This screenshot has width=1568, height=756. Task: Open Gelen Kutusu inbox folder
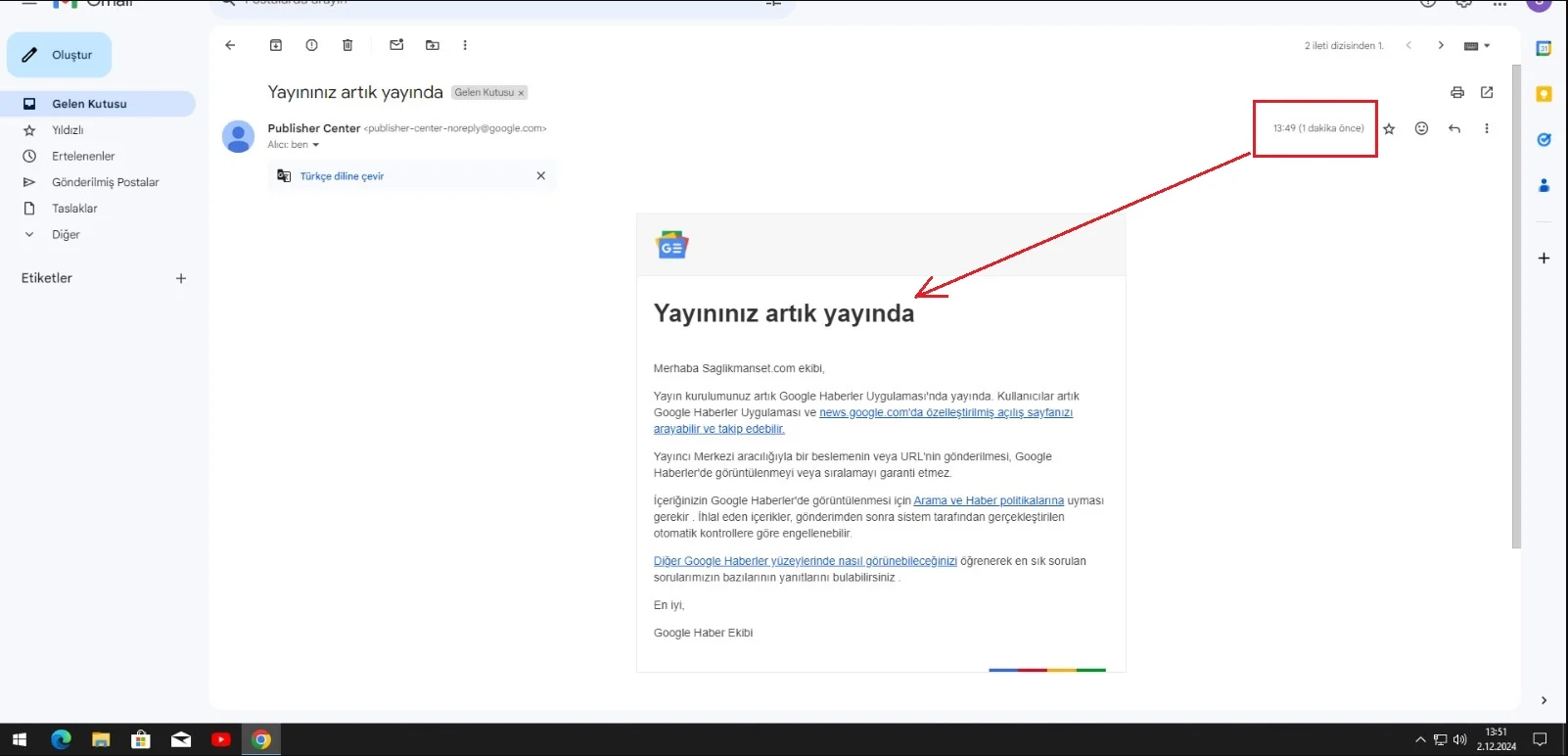coord(98,104)
